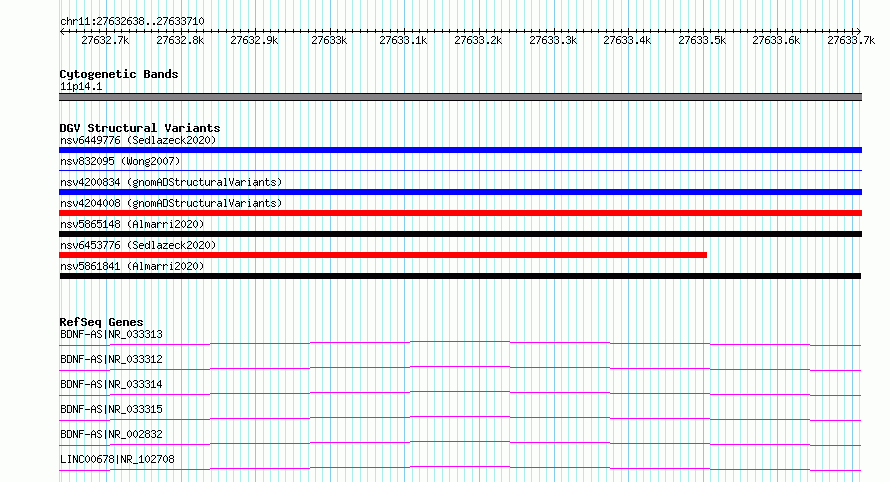
Task: Click the RefSeq Genes track title
Action: [101, 322]
